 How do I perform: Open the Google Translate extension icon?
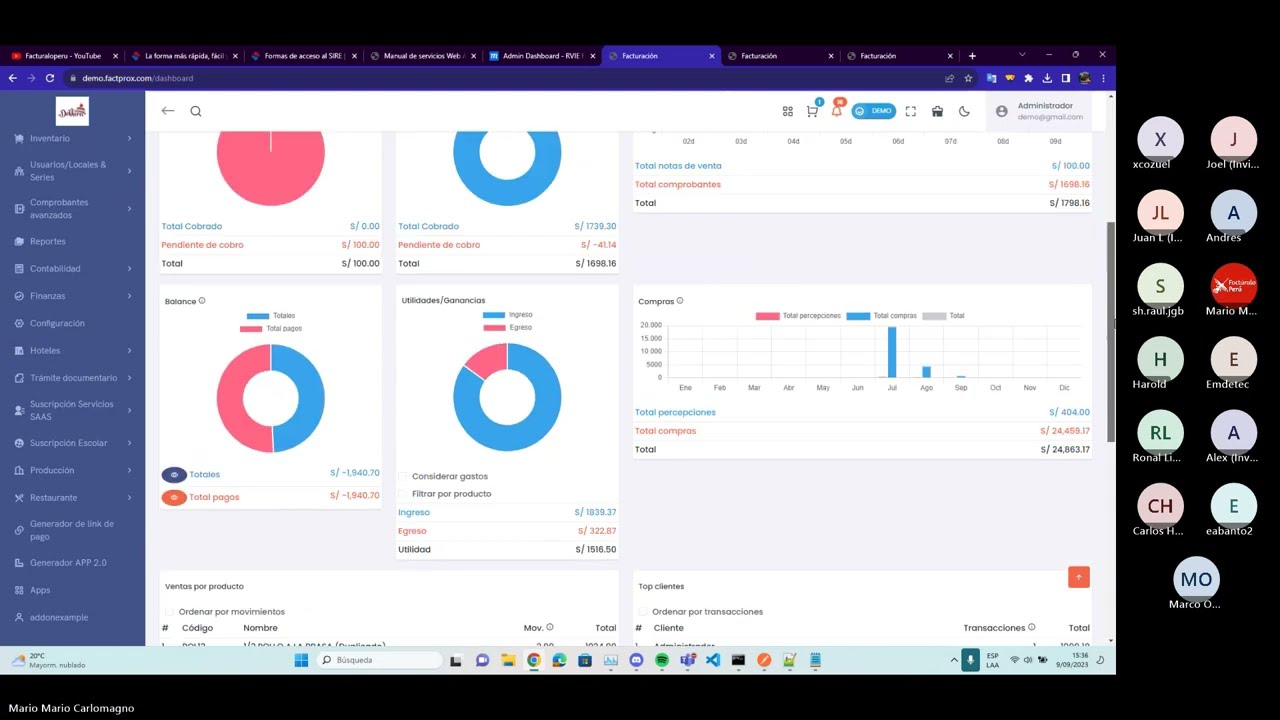click(991, 78)
